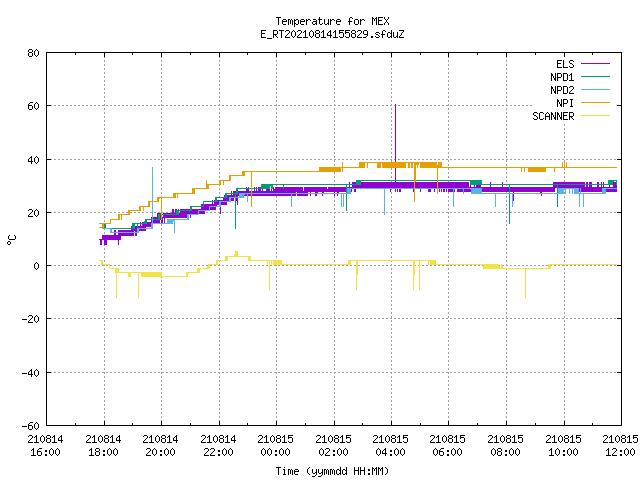This screenshot has height=480, width=640.
Task: Click the x-axis label 210815 06:00
Action: click(448, 445)
